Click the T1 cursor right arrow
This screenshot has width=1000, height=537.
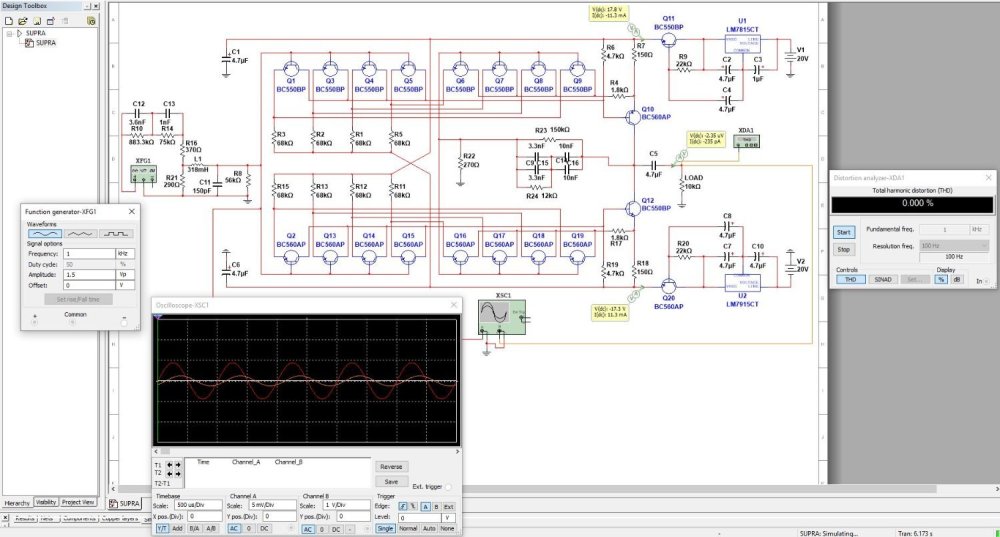point(179,465)
